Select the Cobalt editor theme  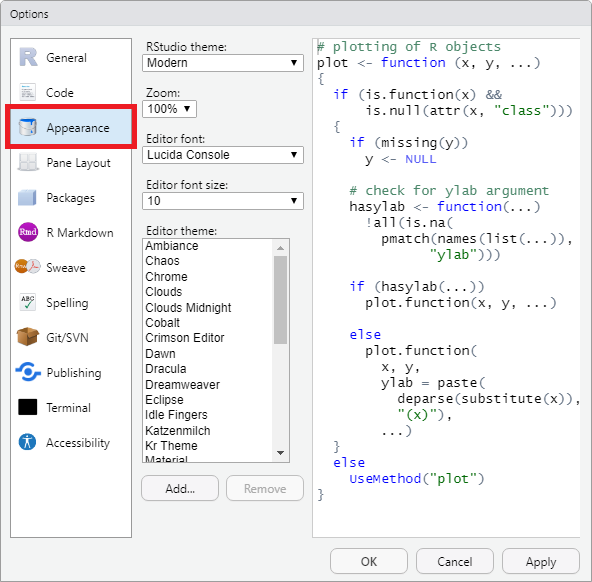tap(208, 323)
